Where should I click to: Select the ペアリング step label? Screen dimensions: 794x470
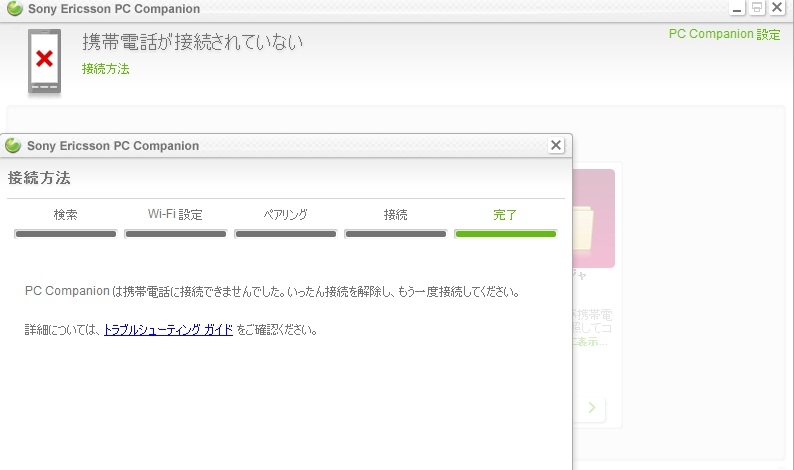285,214
